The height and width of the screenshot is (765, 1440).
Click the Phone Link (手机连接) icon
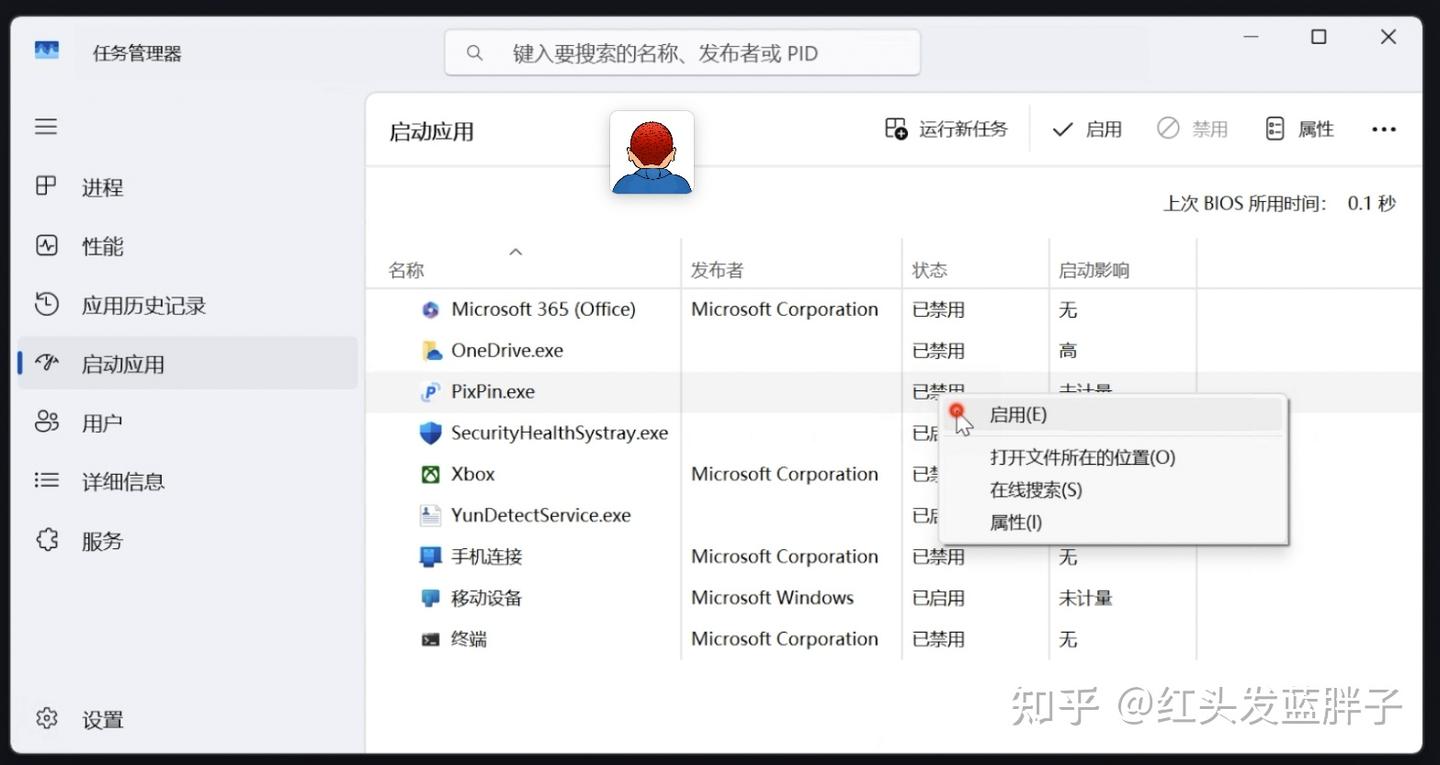pyautogui.click(x=430, y=557)
